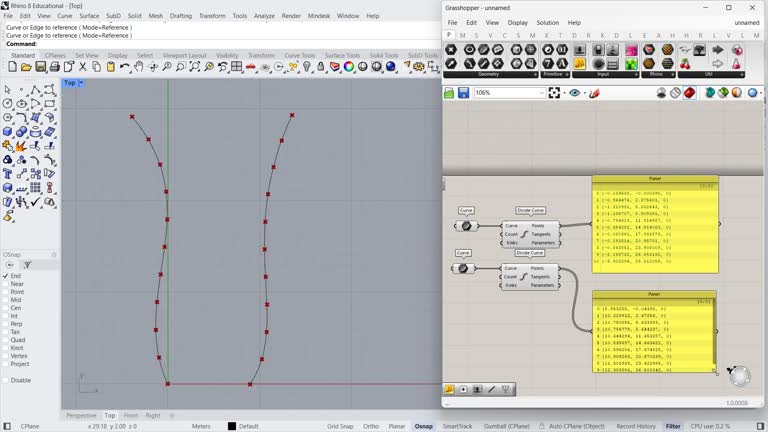Click the Undo arrow icon
This screenshot has height=432, width=768.
[x=125, y=67]
